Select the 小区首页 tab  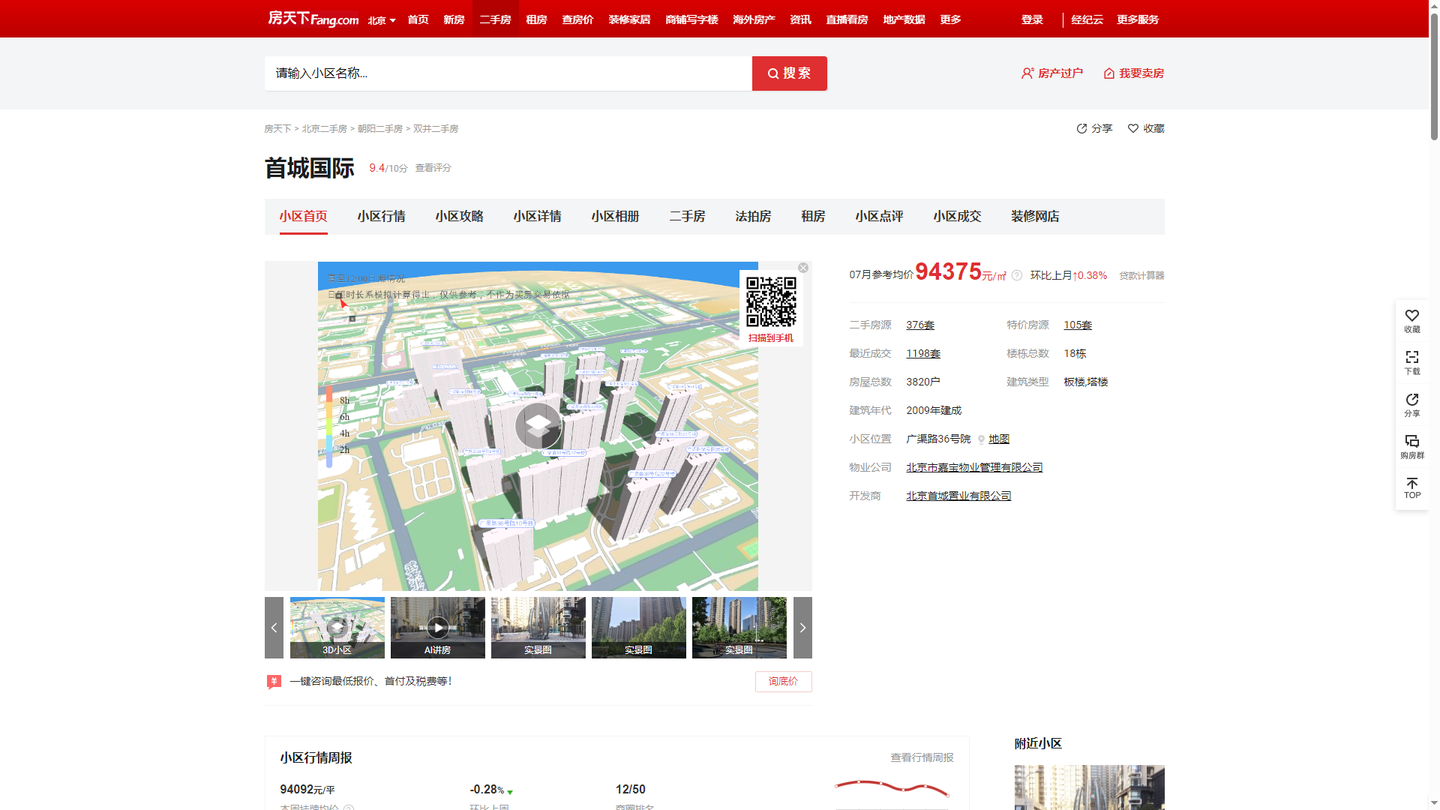click(303, 216)
